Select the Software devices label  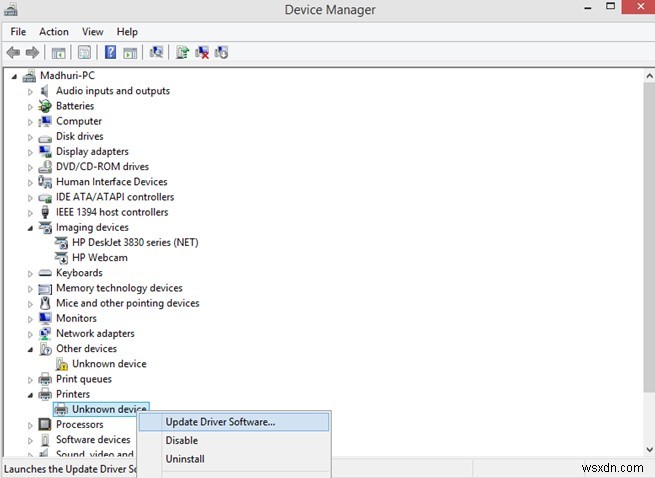click(x=93, y=440)
